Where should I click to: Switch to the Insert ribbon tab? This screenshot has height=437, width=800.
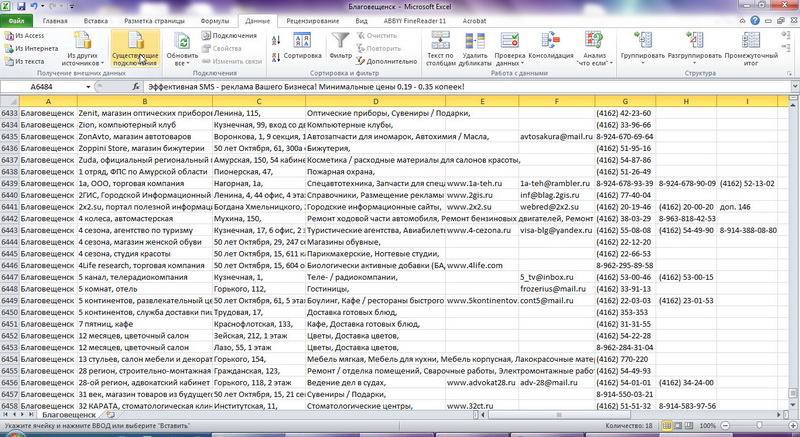(96, 21)
